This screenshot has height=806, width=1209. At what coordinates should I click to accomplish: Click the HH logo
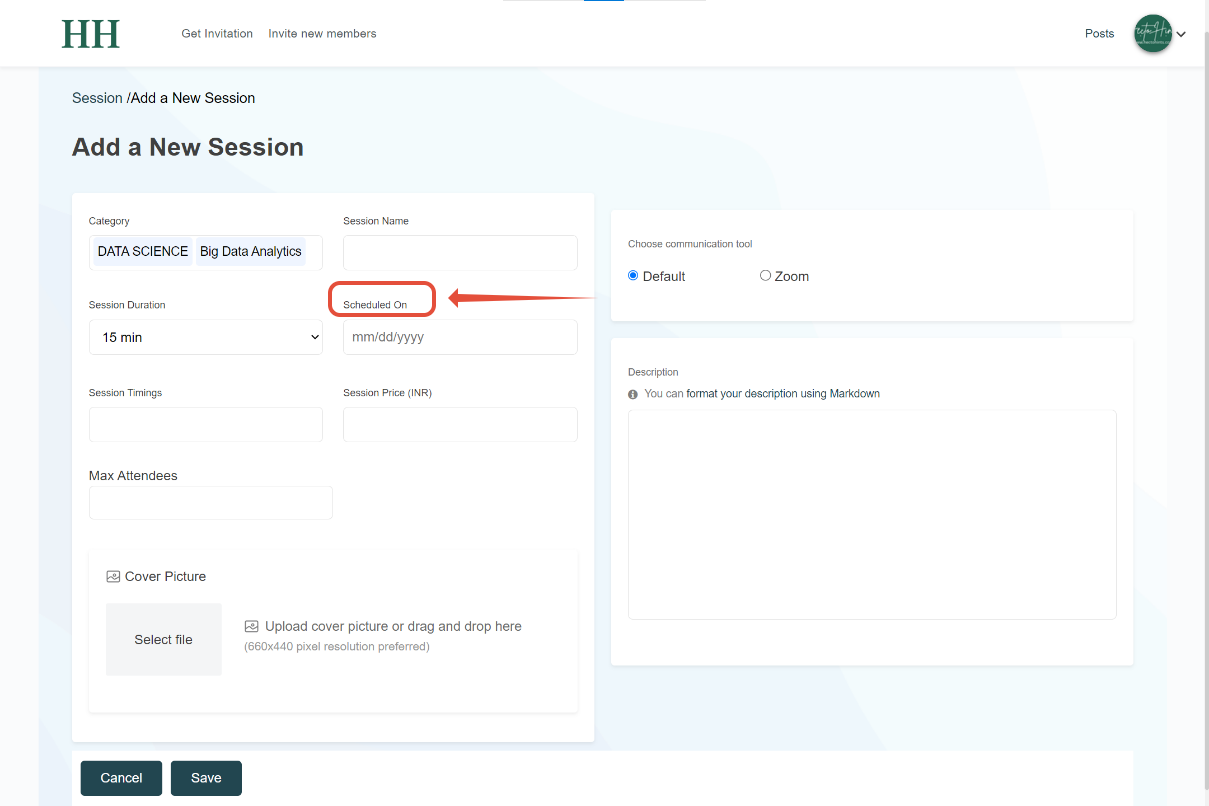pos(91,34)
